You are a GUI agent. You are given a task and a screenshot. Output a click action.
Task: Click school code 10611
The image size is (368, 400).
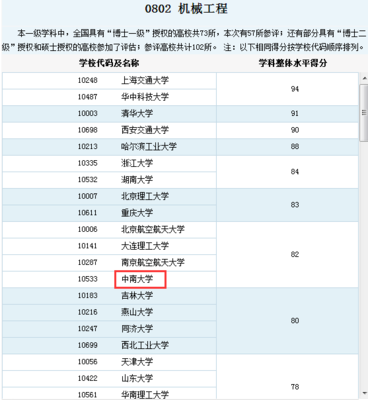point(88,213)
